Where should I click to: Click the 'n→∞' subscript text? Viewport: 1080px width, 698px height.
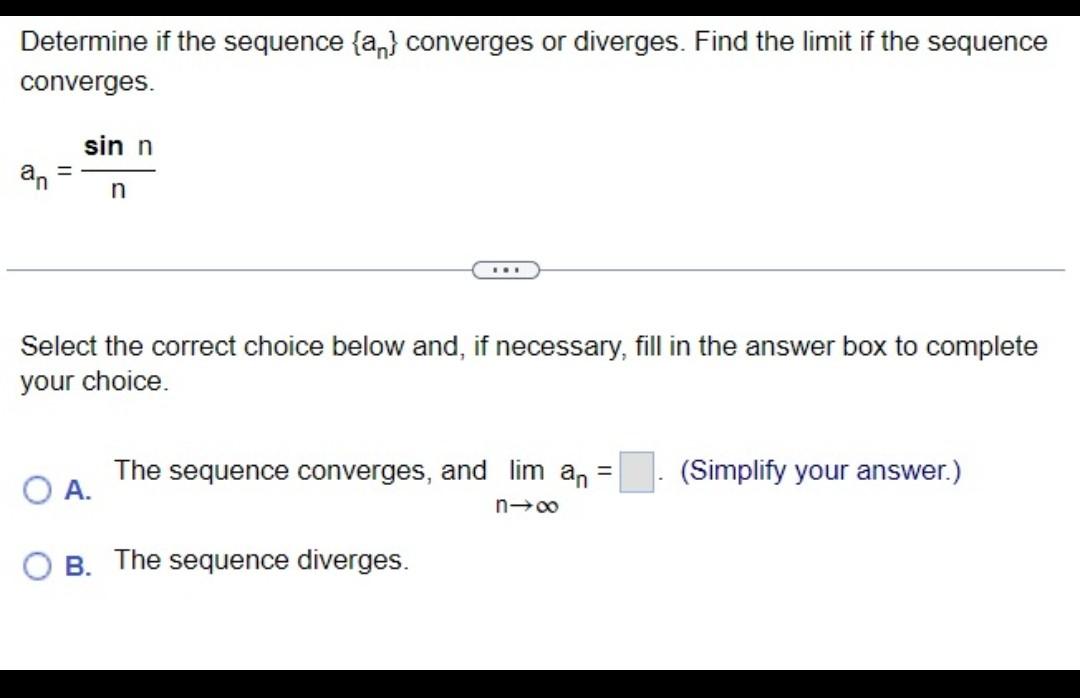pyautogui.click(x=528, y=506)
